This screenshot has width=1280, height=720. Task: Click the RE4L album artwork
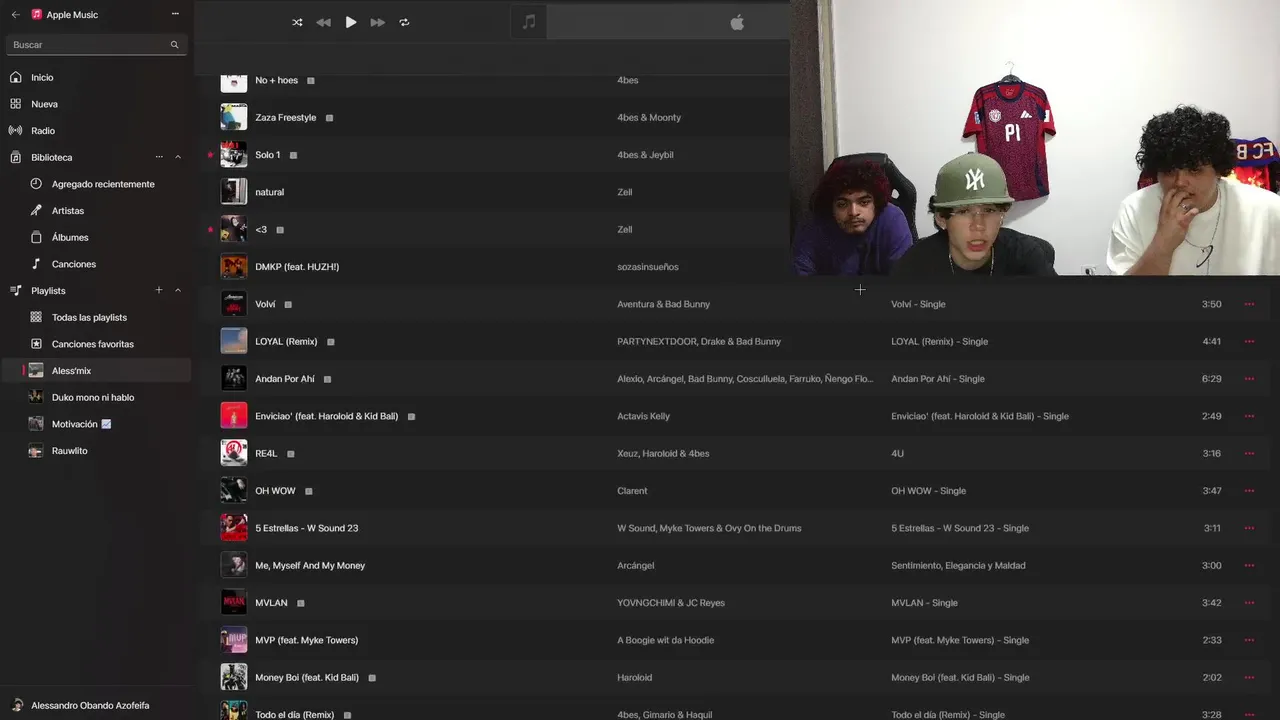234,453
